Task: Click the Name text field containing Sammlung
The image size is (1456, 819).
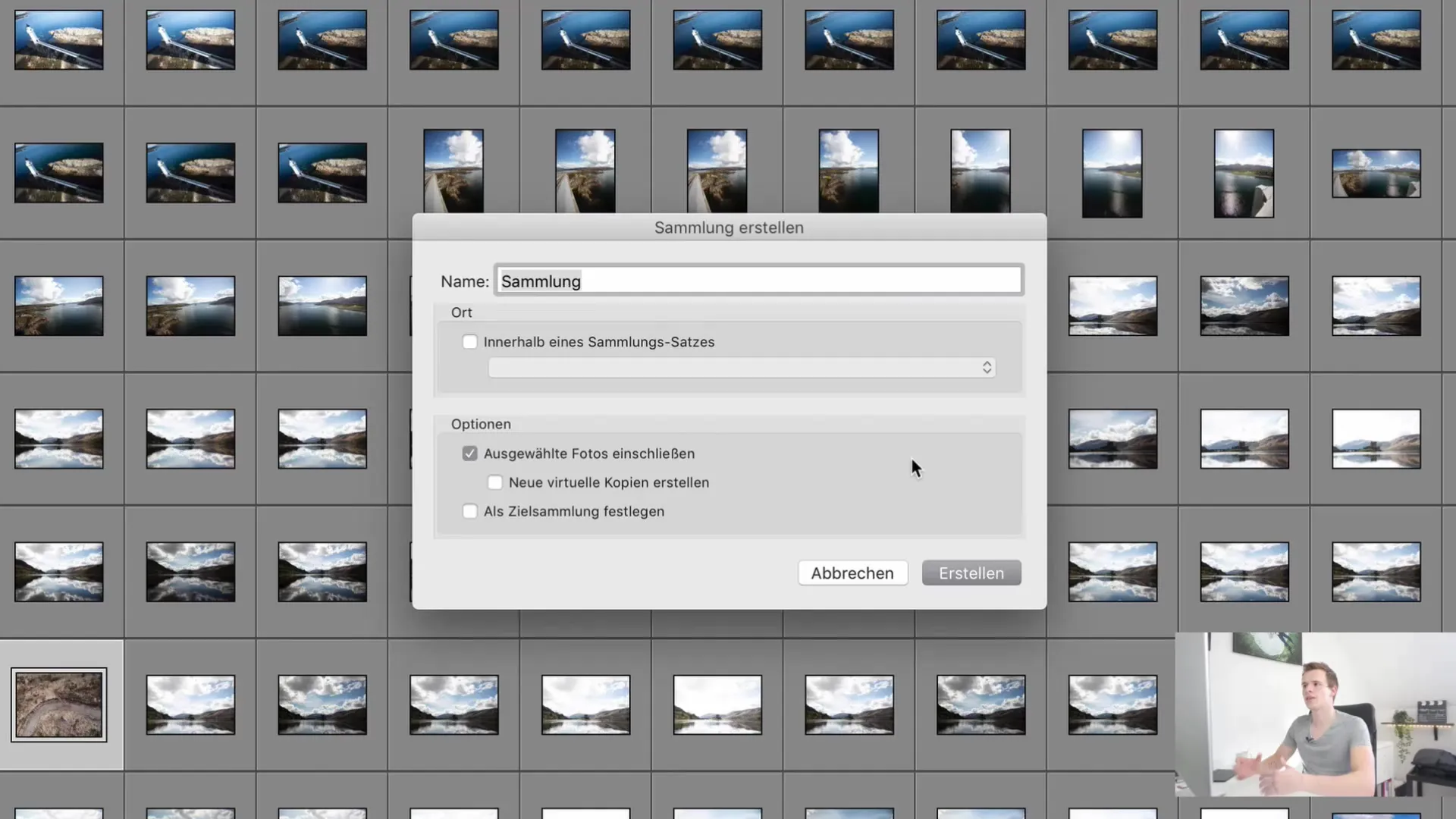Action: pos(758,281)
